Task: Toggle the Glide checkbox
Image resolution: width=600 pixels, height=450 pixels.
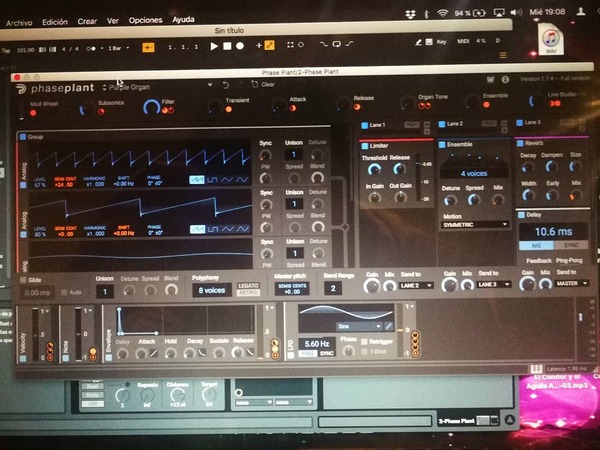Action: [23, 280]
